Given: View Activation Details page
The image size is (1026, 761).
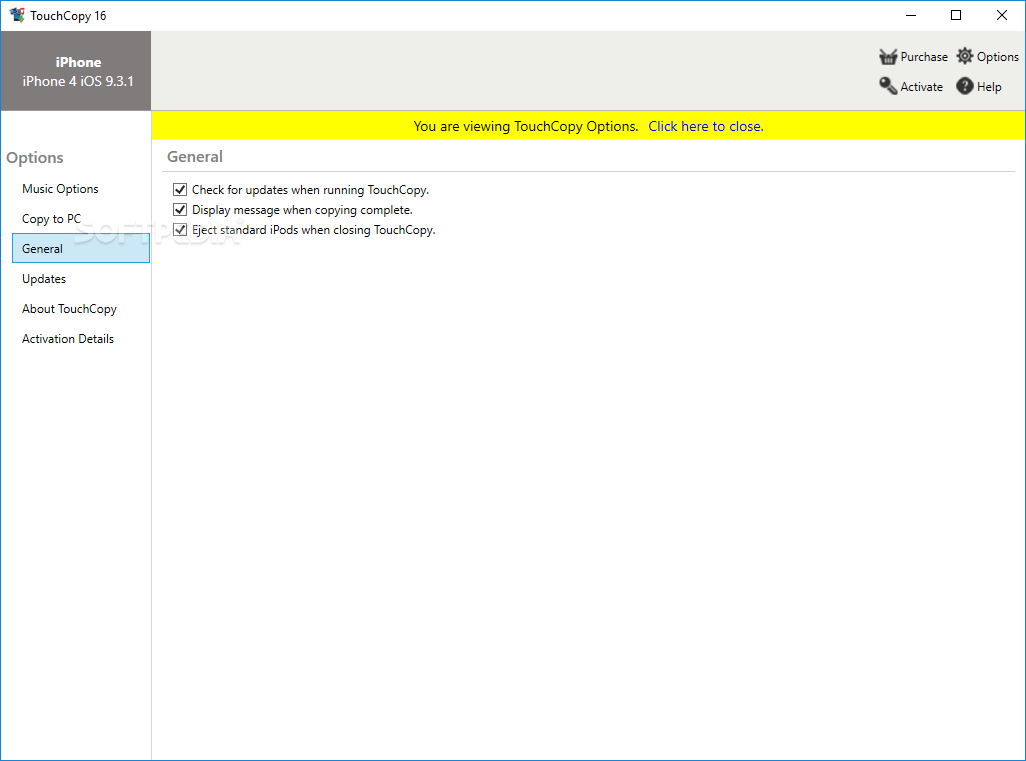Looking at the screenshot, I should [80, 339].
